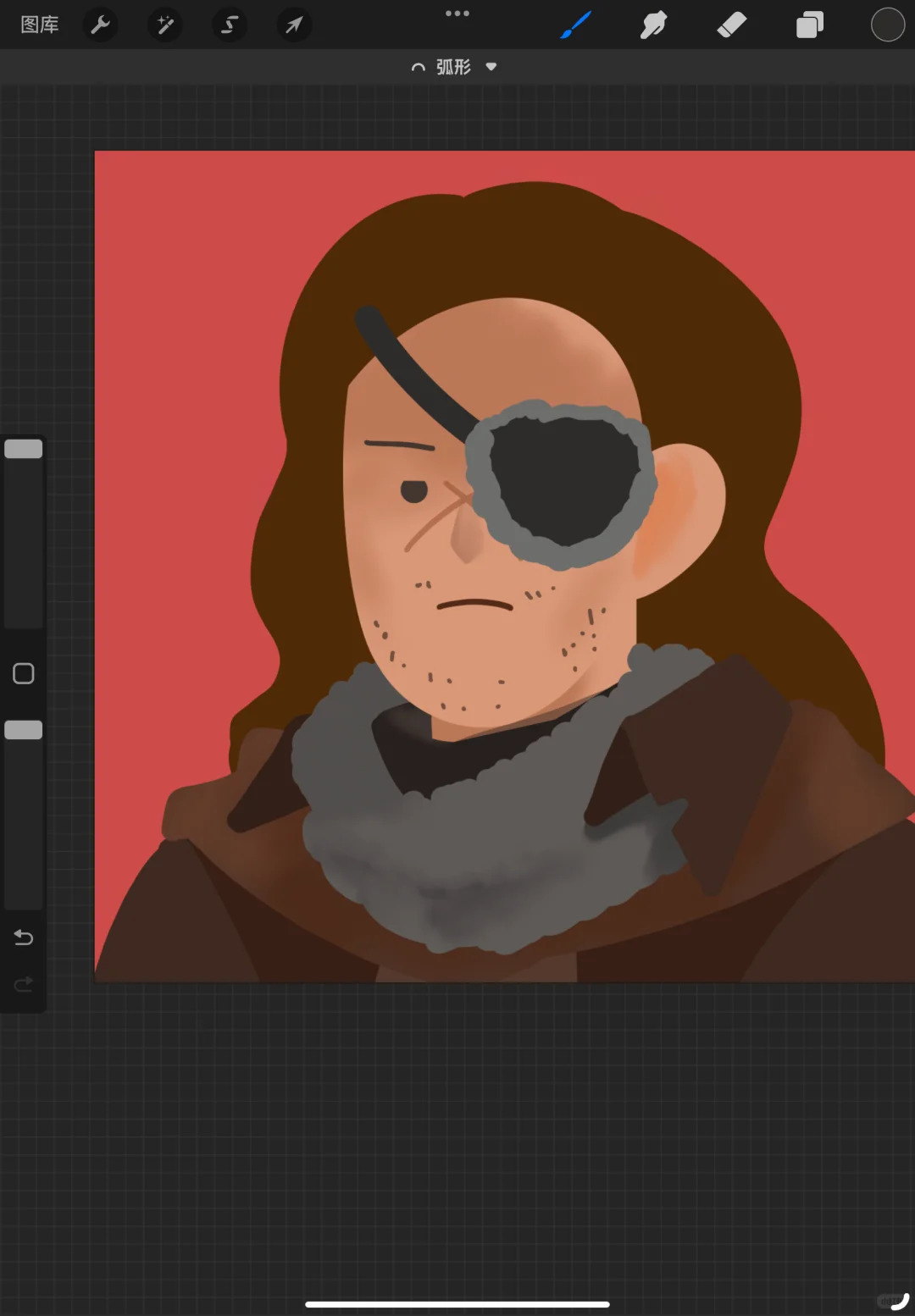Image resolution: width=915 pixels, height=1316 pixels.
Task: Toggle the square modify button in sidebar
Action: click(24, 673)
